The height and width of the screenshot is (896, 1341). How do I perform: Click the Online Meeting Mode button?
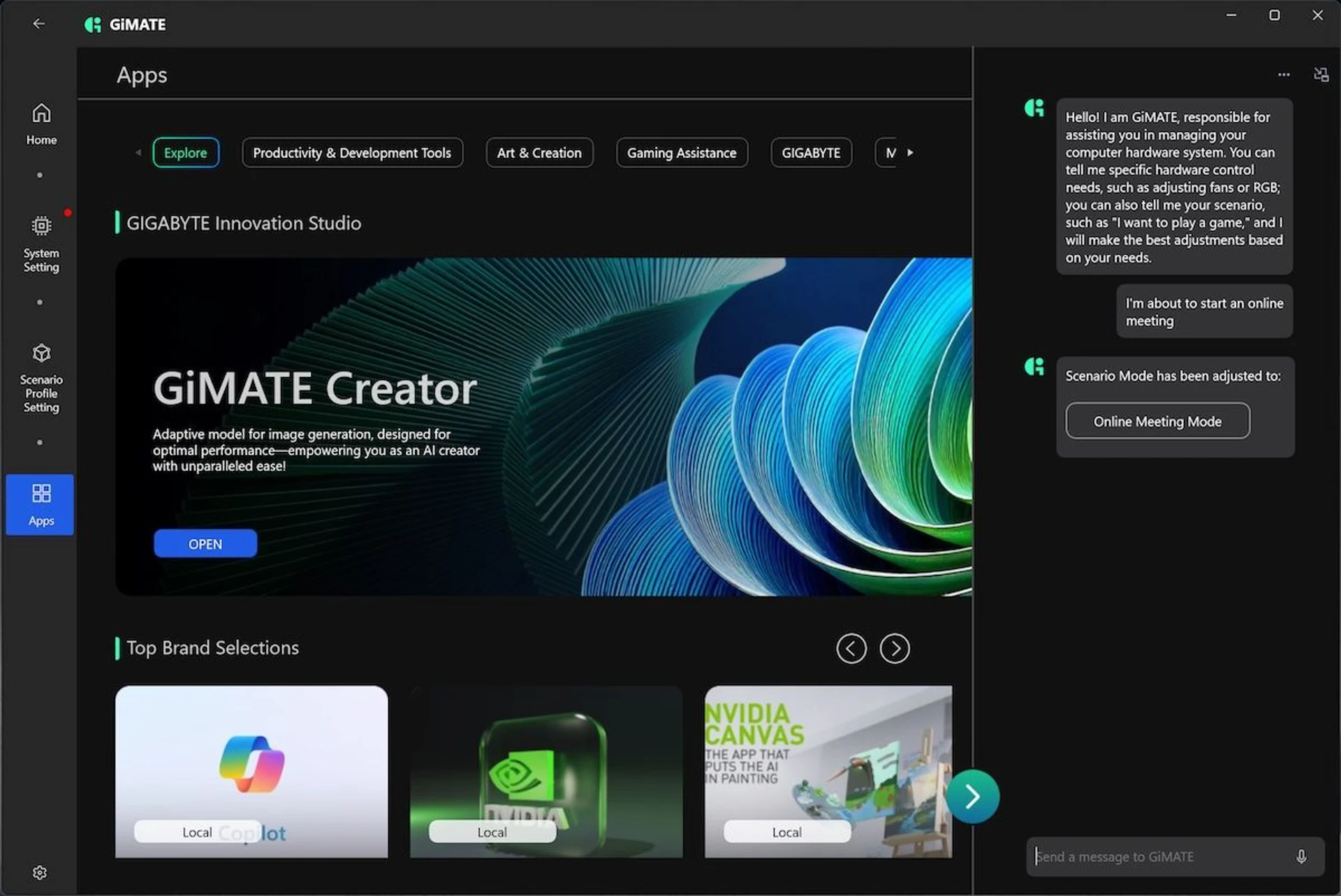(x=1157, y=421)
